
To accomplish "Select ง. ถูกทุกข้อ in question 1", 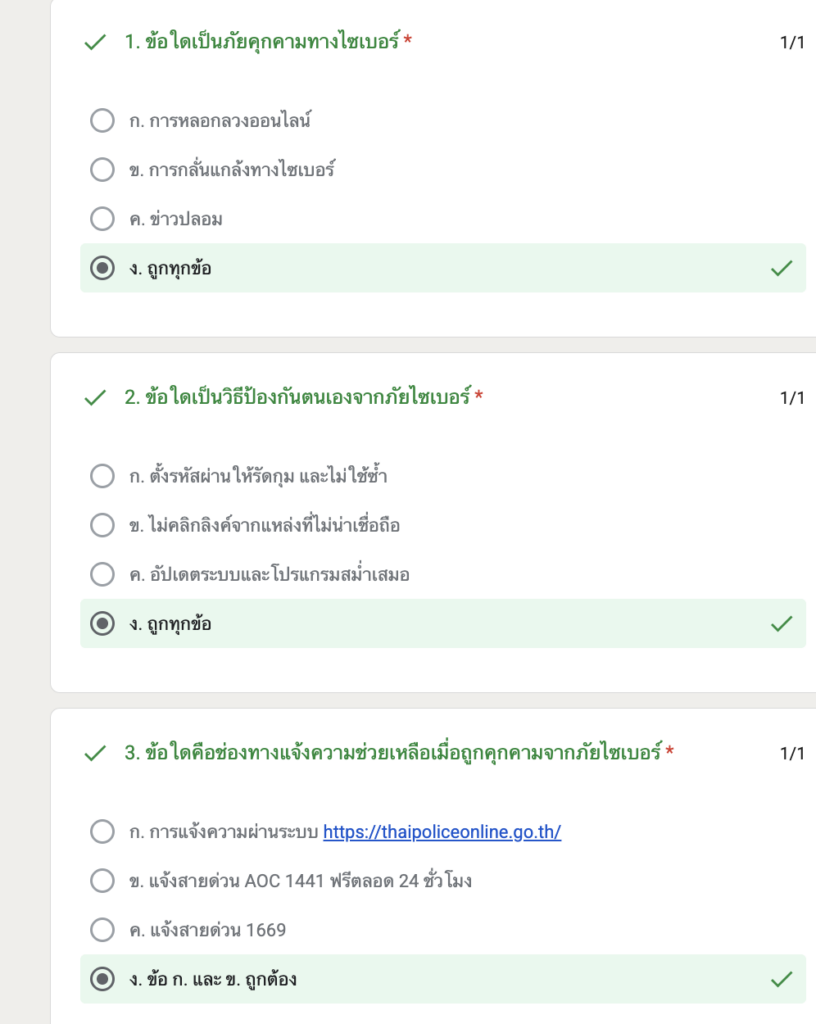I will 102,268.
